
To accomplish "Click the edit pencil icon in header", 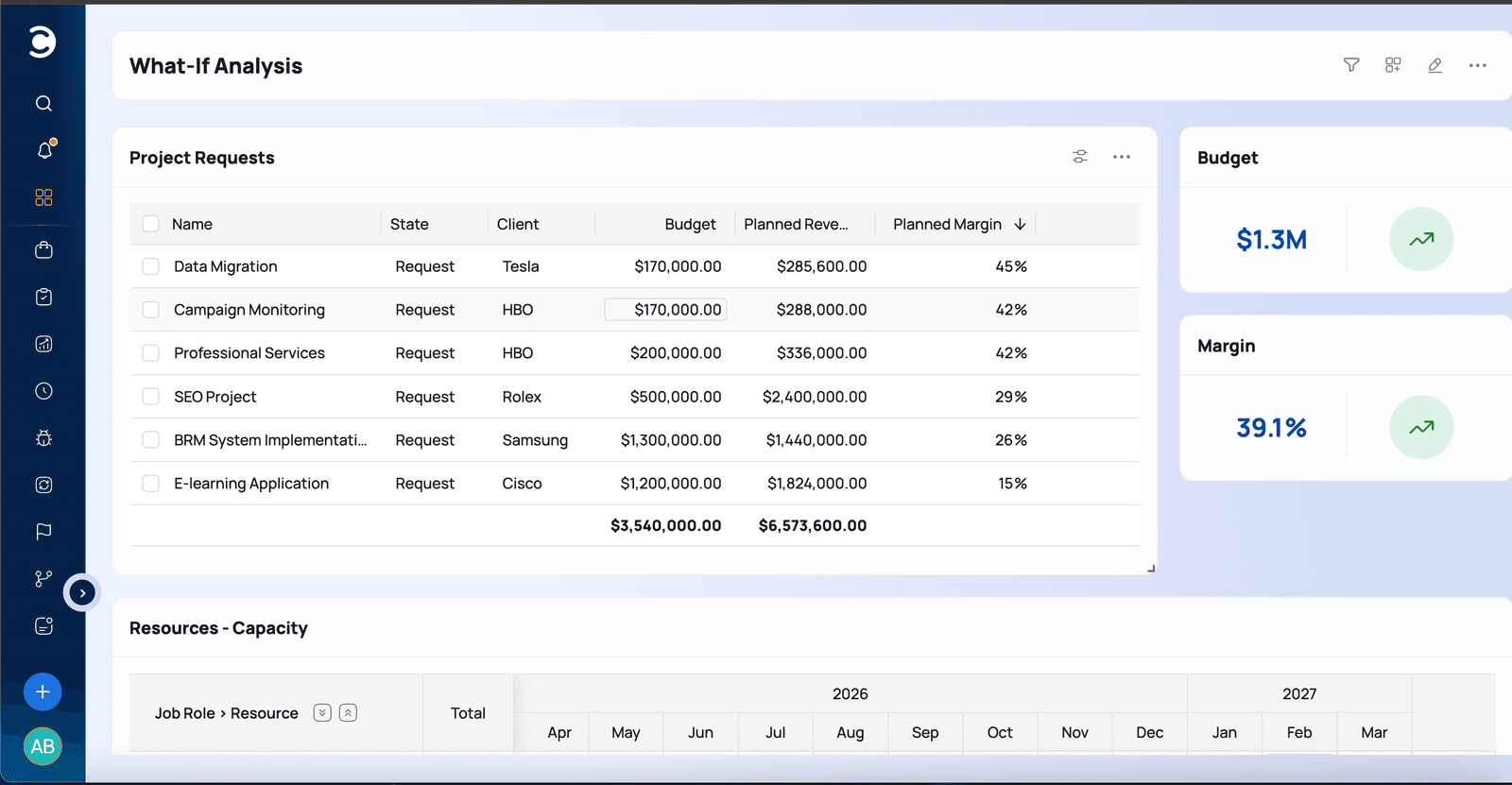I will [1435, 65].
